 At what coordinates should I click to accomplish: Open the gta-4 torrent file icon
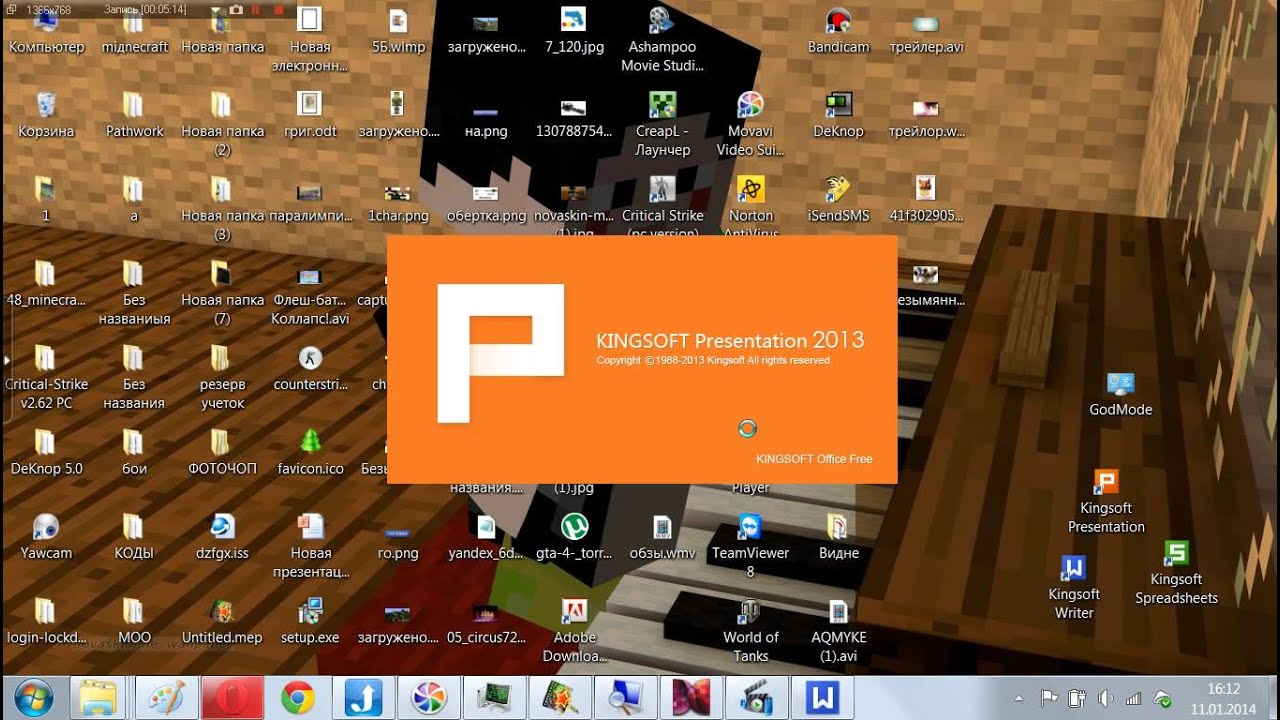pos(574,538)
